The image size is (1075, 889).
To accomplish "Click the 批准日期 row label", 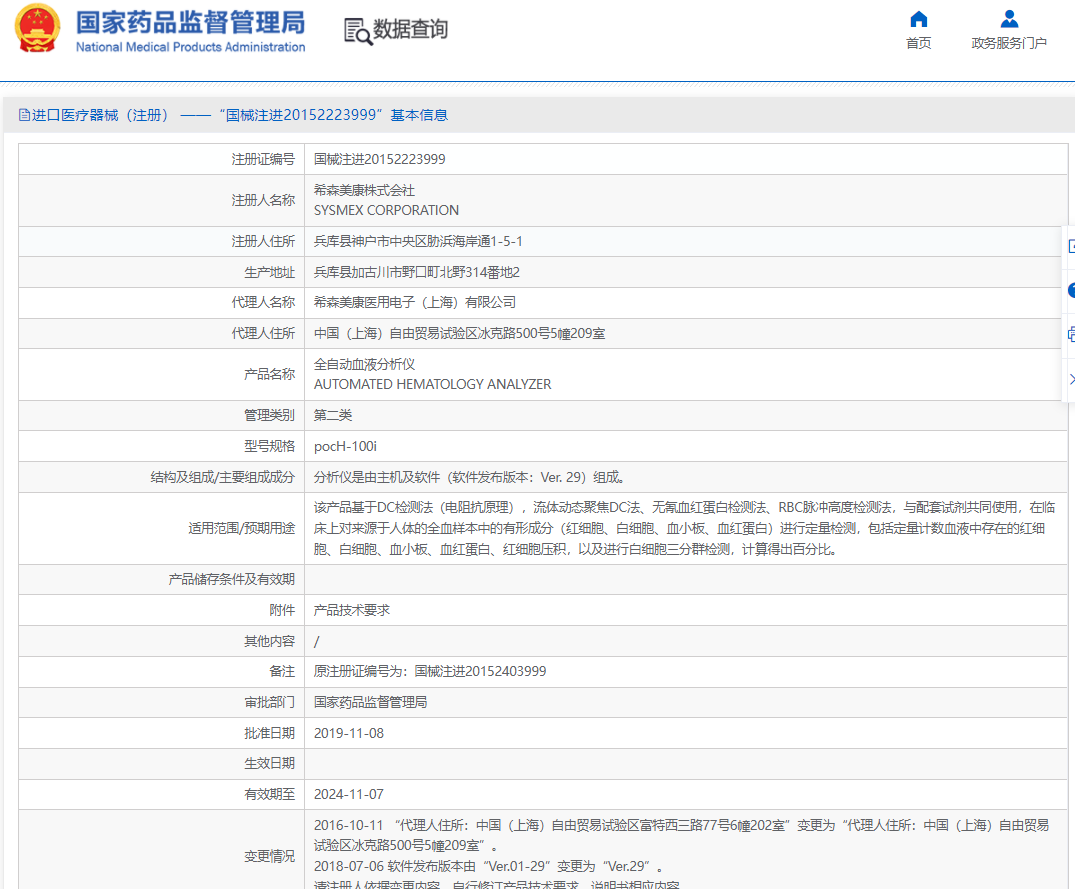I will (269, 733).
